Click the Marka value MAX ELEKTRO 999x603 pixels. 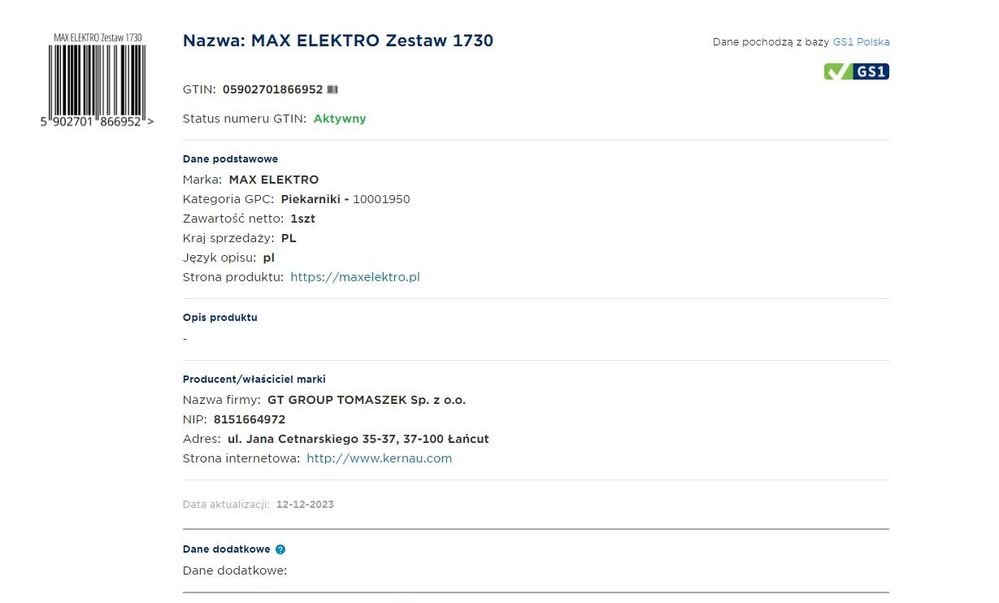click(x=273, y=180)
